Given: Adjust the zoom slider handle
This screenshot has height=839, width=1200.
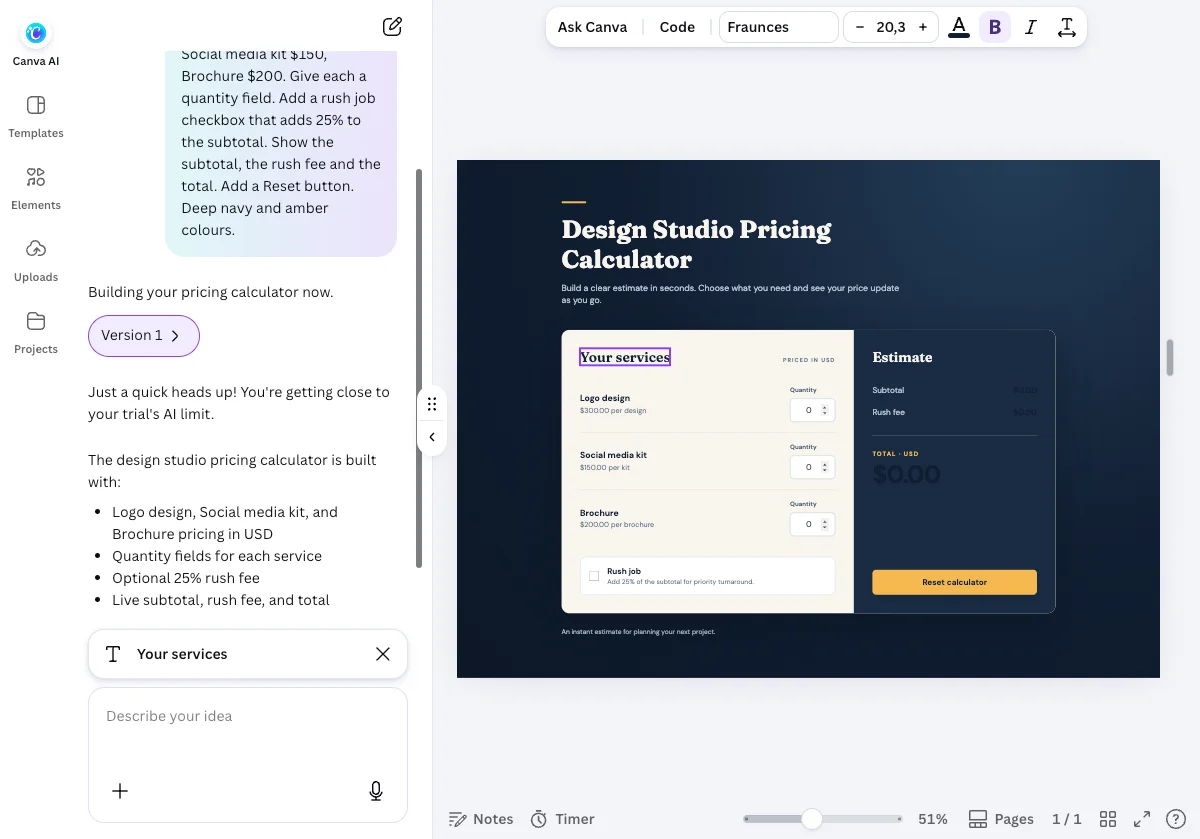Looking at the screenshot, I should coord(812,819).
